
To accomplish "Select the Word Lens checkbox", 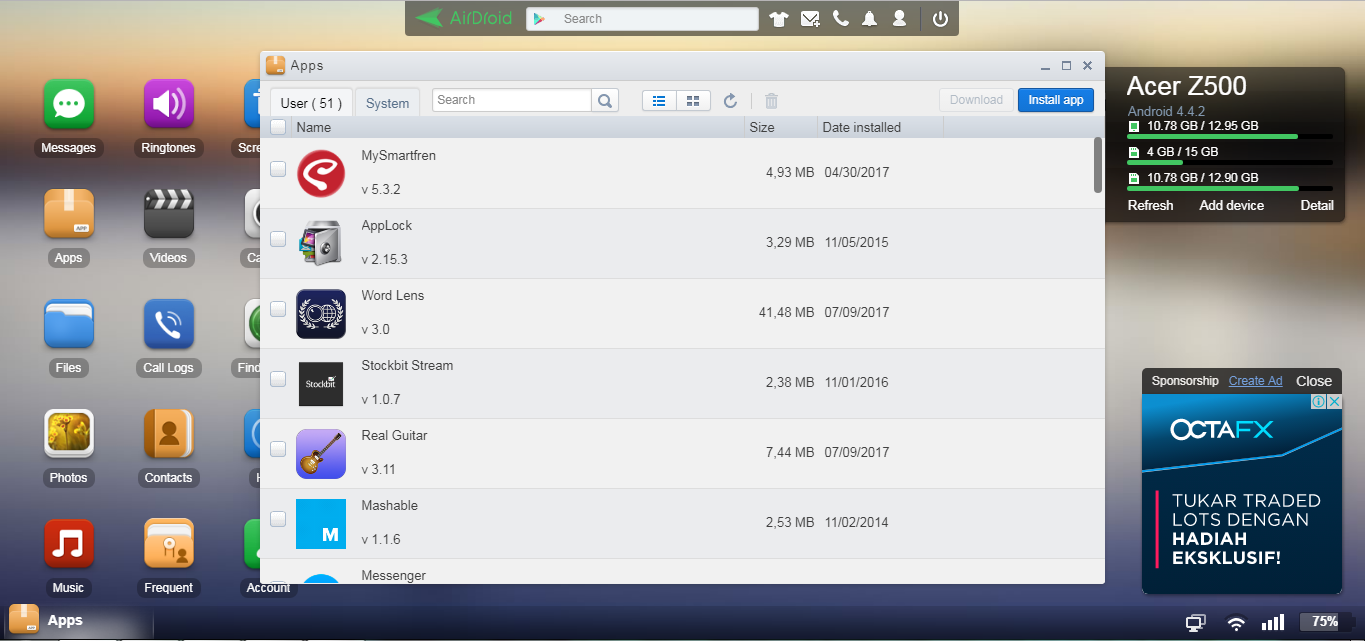I will click(x=278, y=309).
